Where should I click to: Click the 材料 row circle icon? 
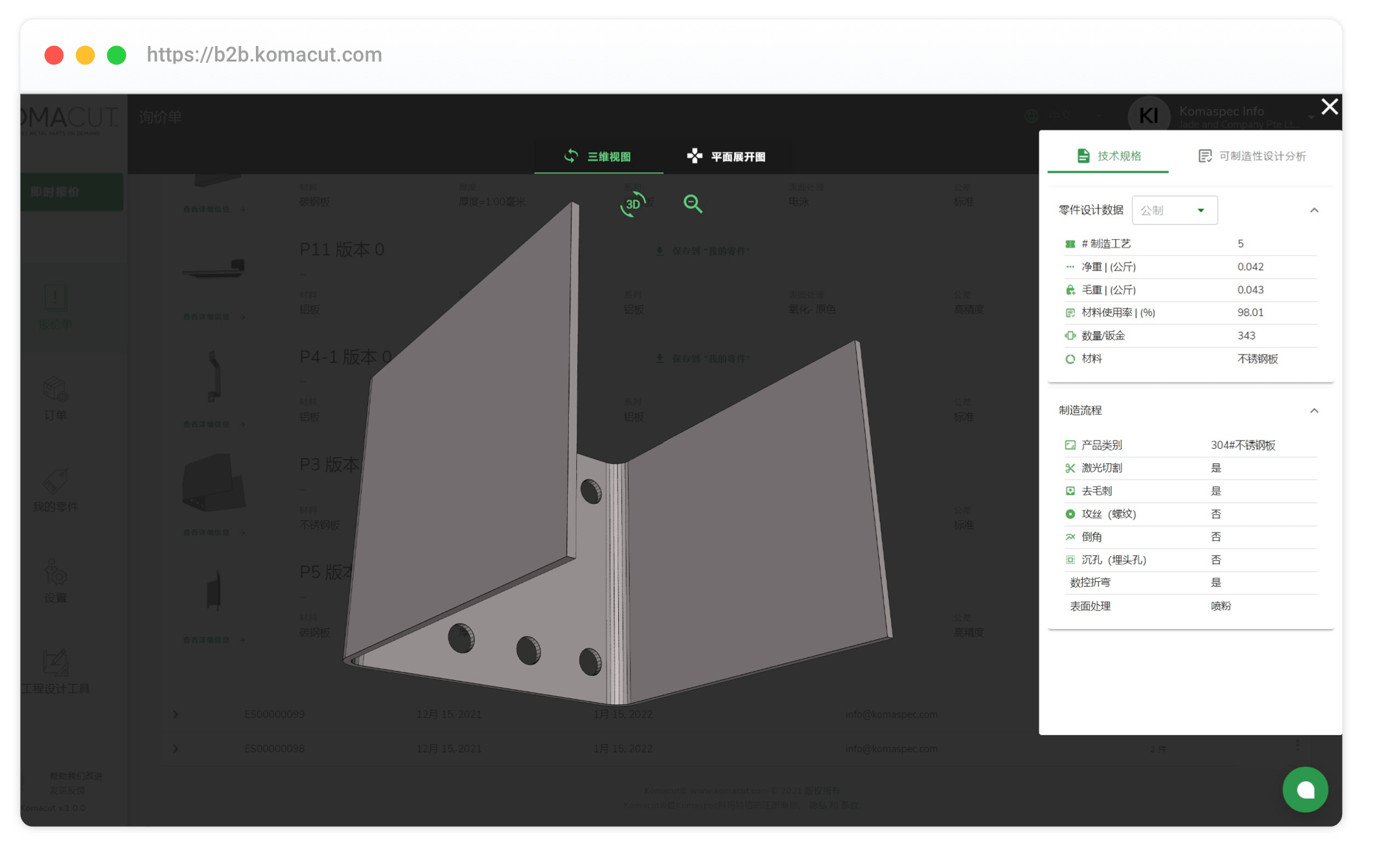click(x=1070, y=359)
